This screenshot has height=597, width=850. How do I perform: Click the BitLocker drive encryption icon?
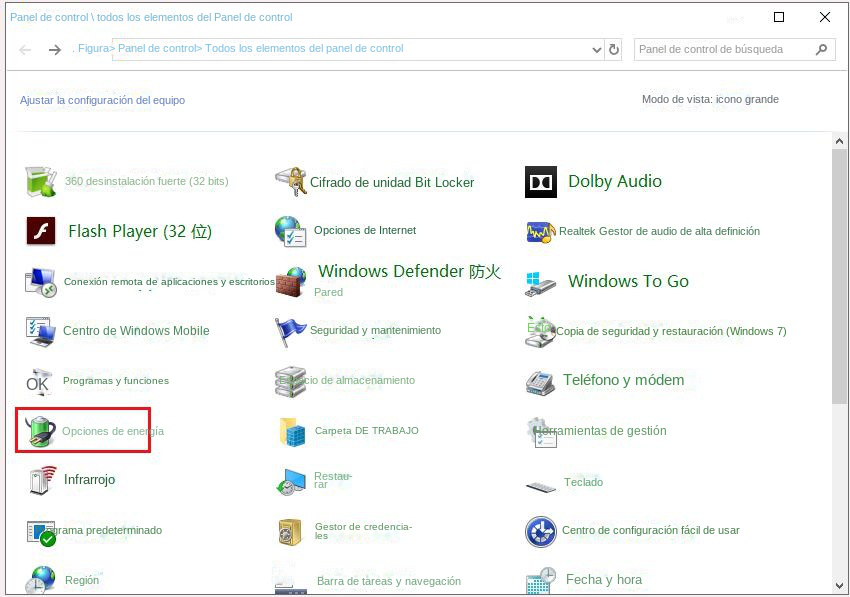tap(291, 182)
